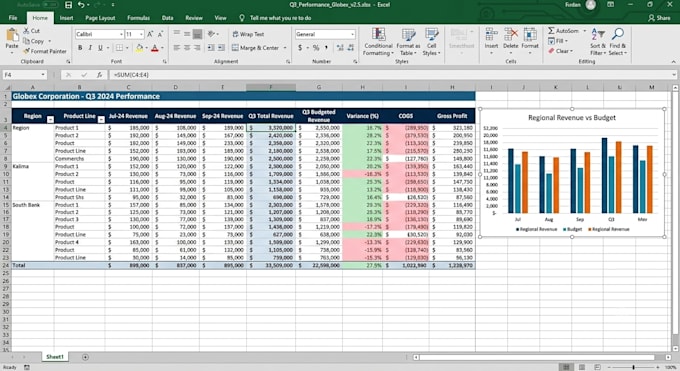
Task: Expand the Name Box dropdown arrow
Action: [43, 75]
